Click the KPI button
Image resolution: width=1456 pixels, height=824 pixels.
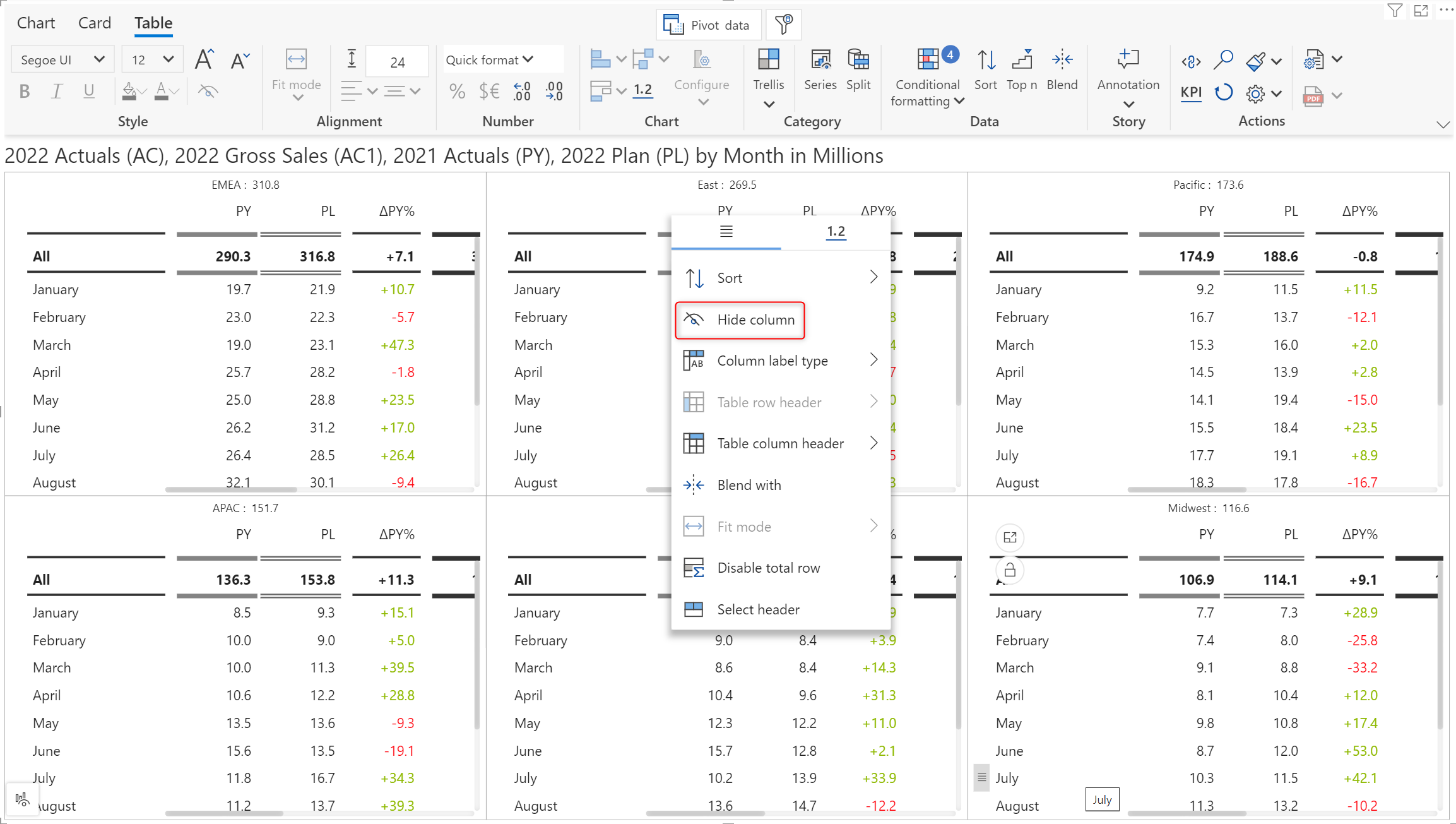[1191, 93]
